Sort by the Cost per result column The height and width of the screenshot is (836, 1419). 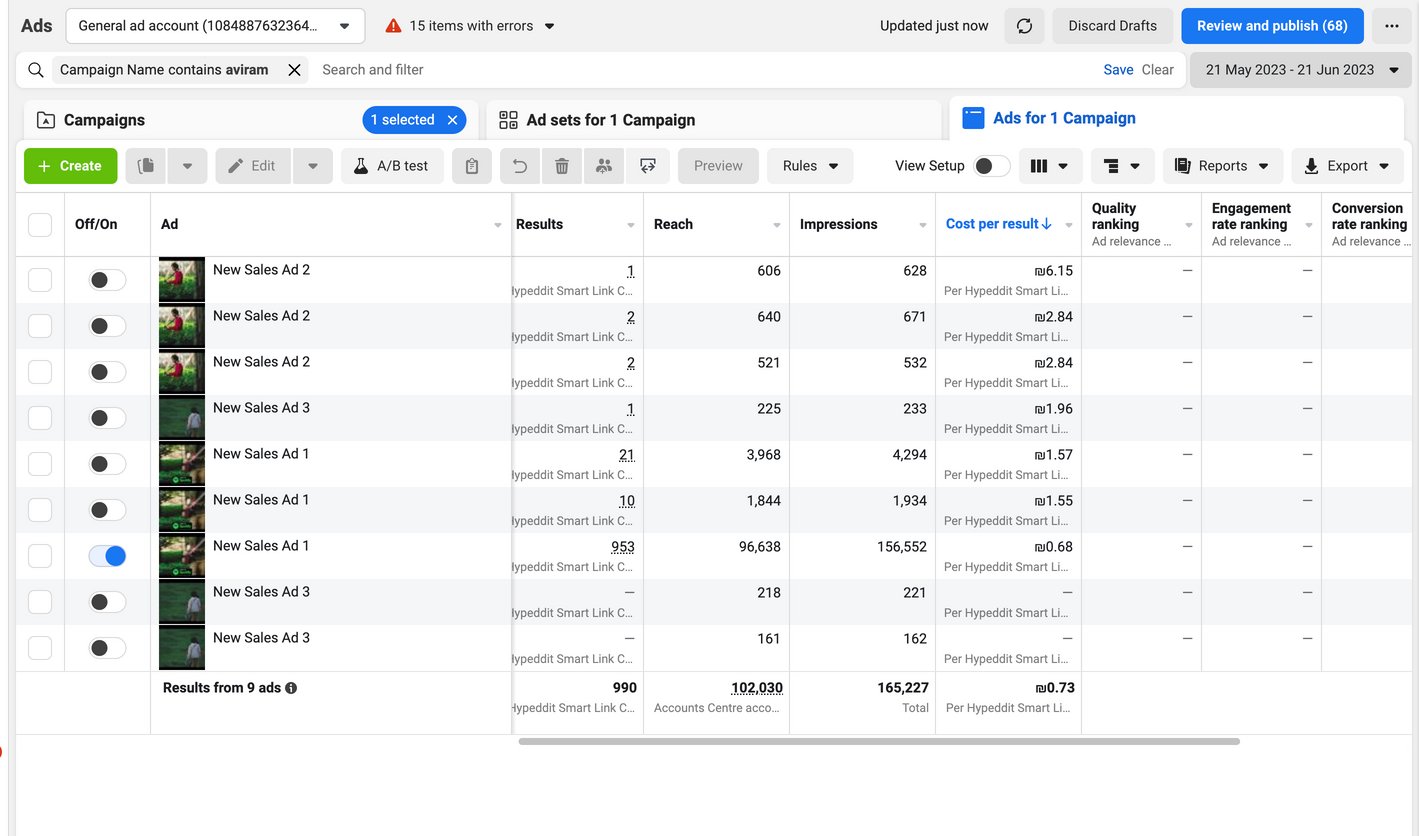998,224
